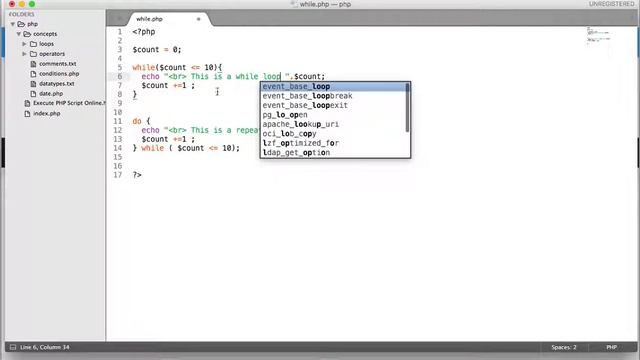The width and height of the screenshot is (640, 360).
Task: Open index.php from the sidebar
Action: 47,113
